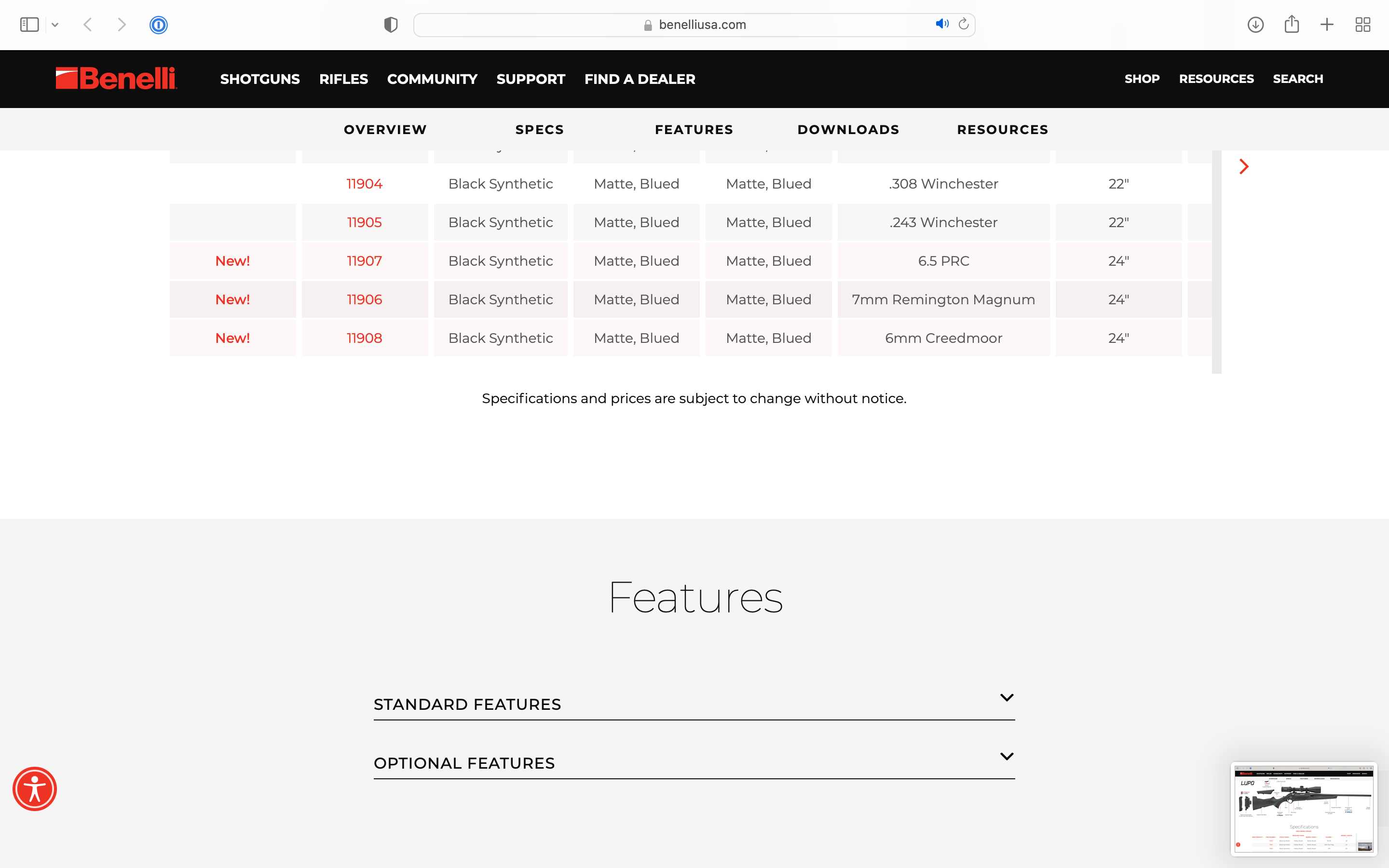
Task: Open item number 11907 link
Action: pos(365,260)
